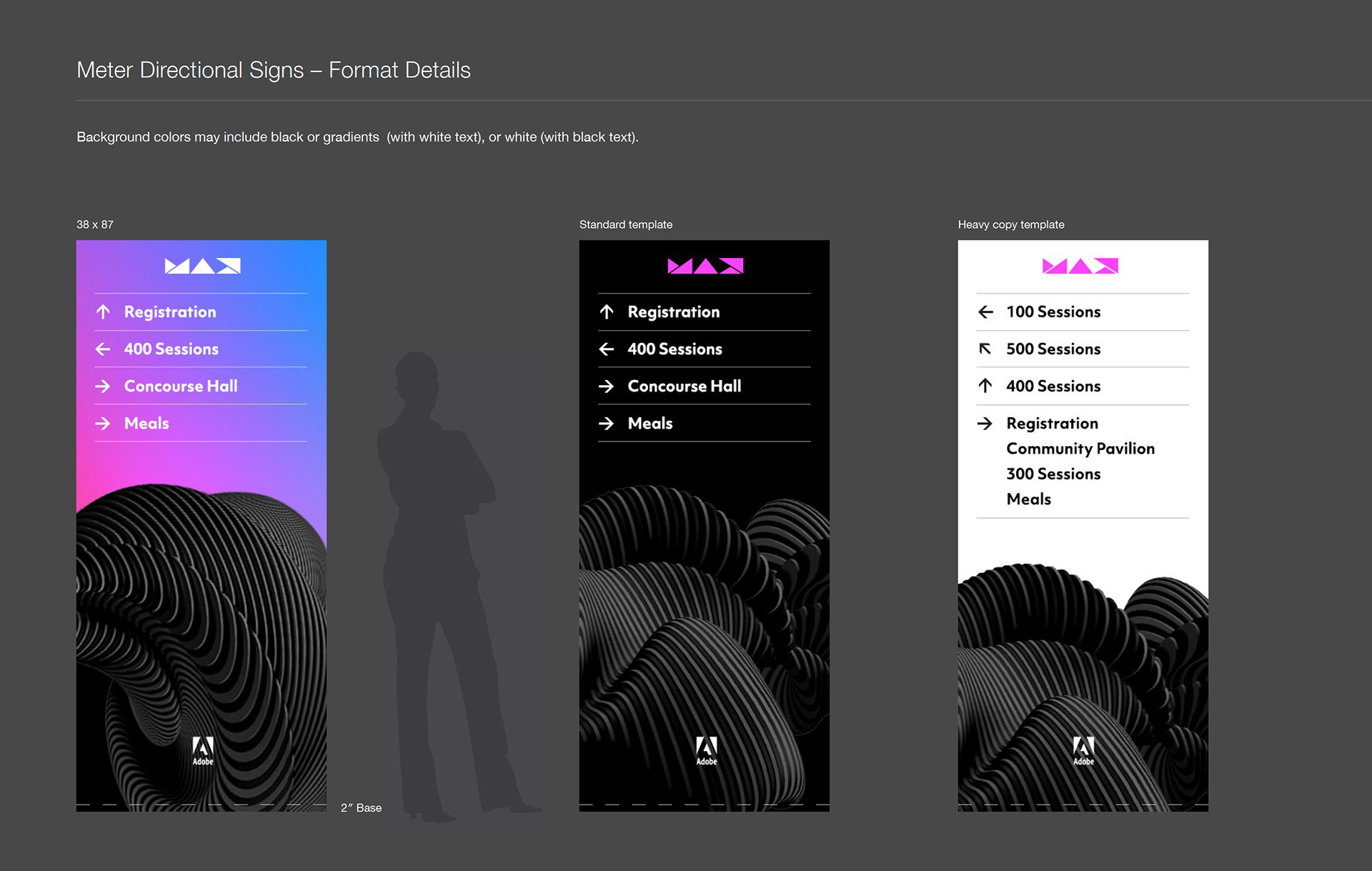Select the striped 3D artwork on white sign
1372x871 pixels.
pos(1083,686)
